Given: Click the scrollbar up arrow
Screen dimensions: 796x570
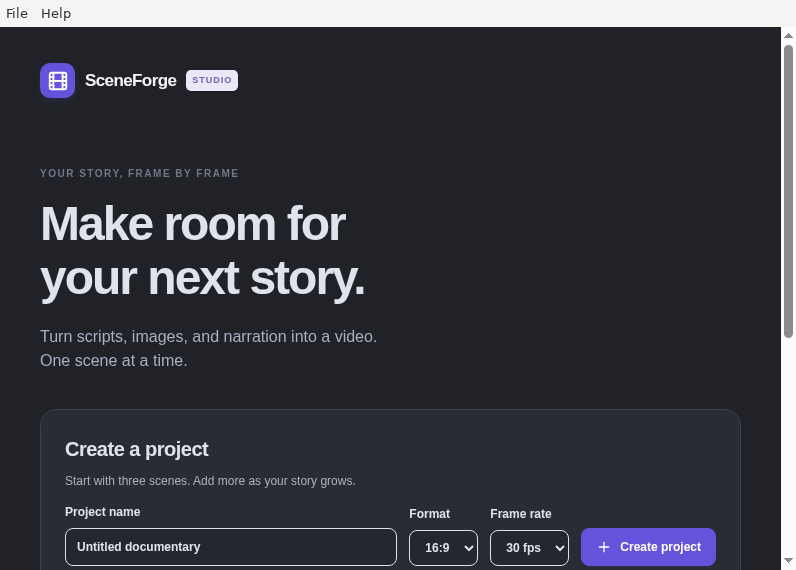Looking at the screenshot, I should click(788, 36).
